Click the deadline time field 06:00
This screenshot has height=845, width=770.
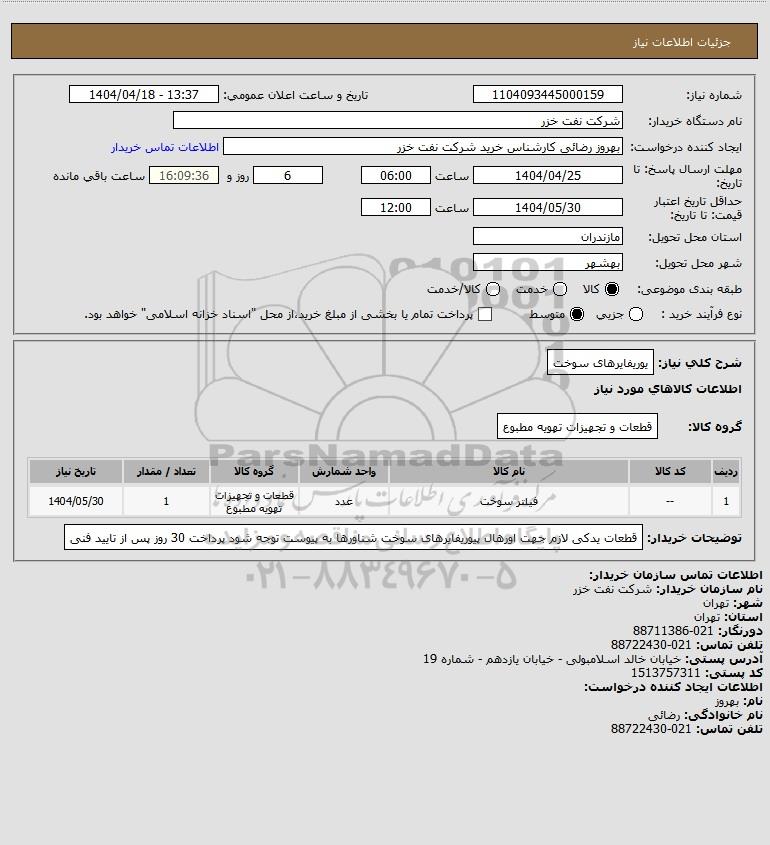[396, 175]
